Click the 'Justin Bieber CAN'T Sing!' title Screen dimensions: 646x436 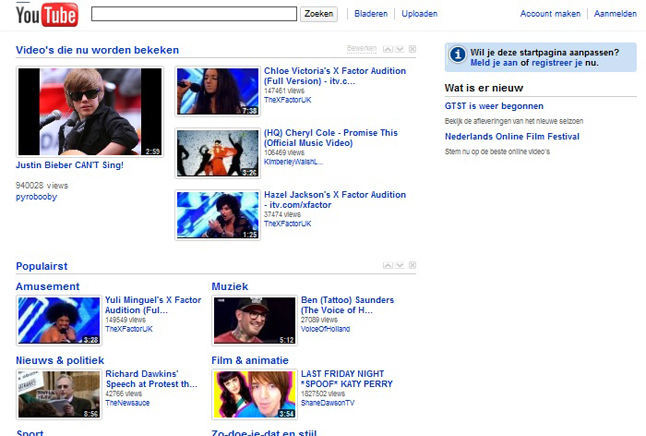point(70,165)
